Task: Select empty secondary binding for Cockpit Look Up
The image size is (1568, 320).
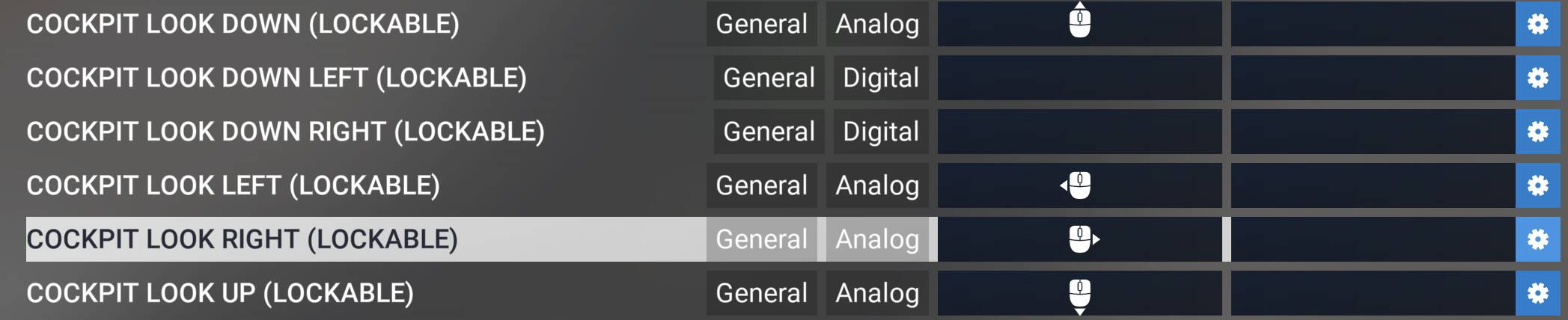Action: pyautogui.click(x=1373, y=293)
